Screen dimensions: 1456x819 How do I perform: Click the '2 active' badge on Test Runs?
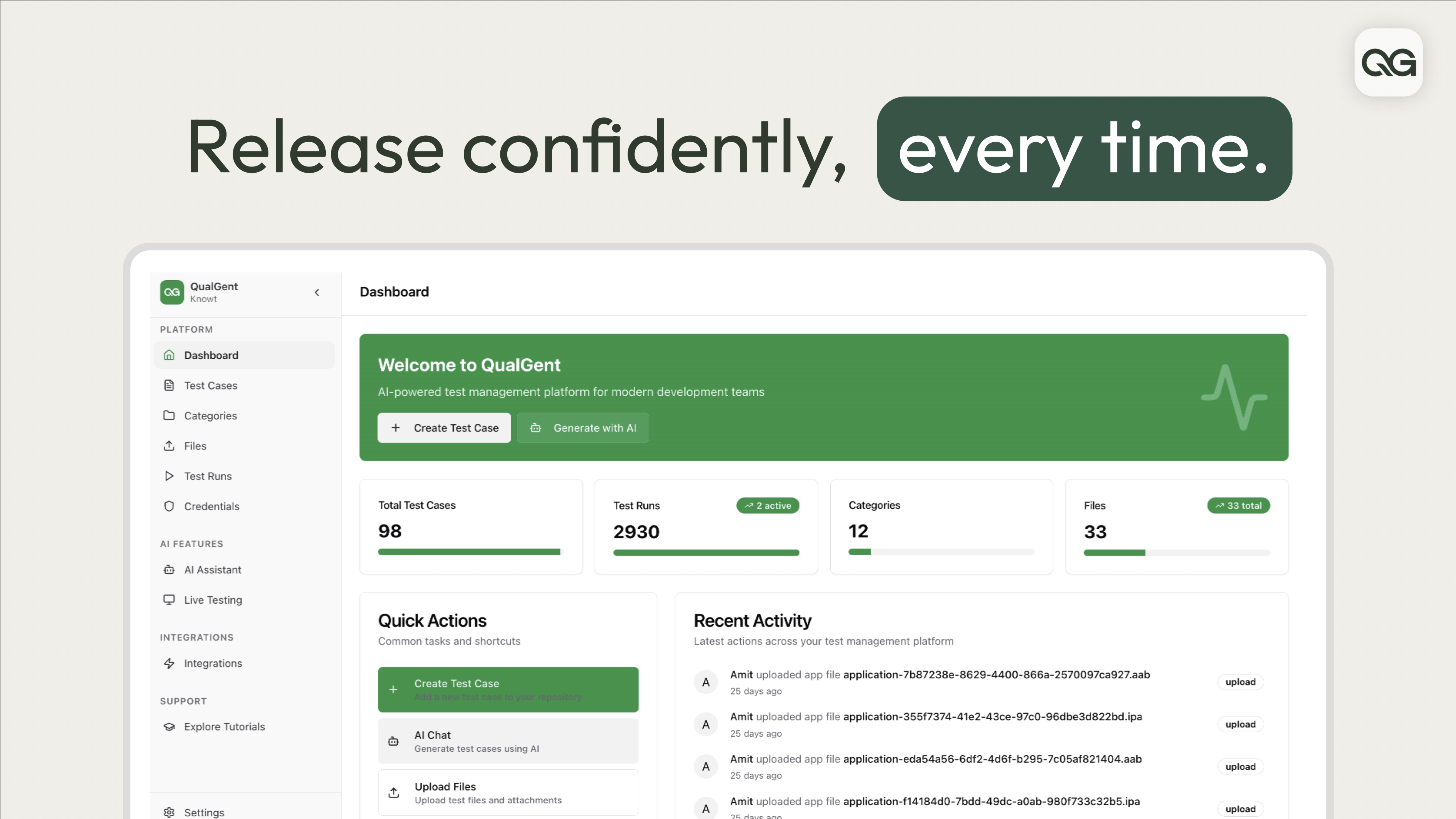coord(768,506)
